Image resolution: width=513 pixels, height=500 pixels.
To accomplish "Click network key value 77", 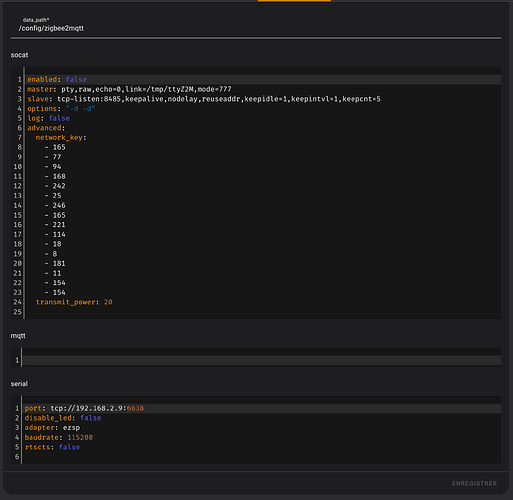I will [57, 157].
